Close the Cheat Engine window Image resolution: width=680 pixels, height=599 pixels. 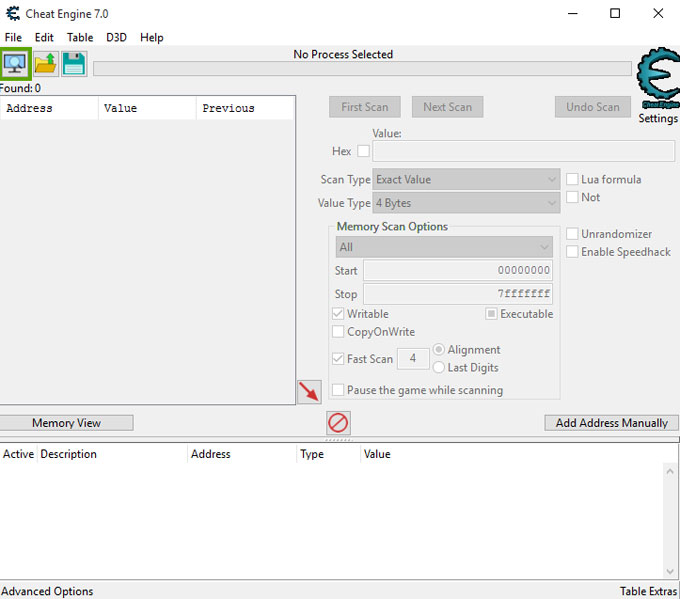pos(658,13)
